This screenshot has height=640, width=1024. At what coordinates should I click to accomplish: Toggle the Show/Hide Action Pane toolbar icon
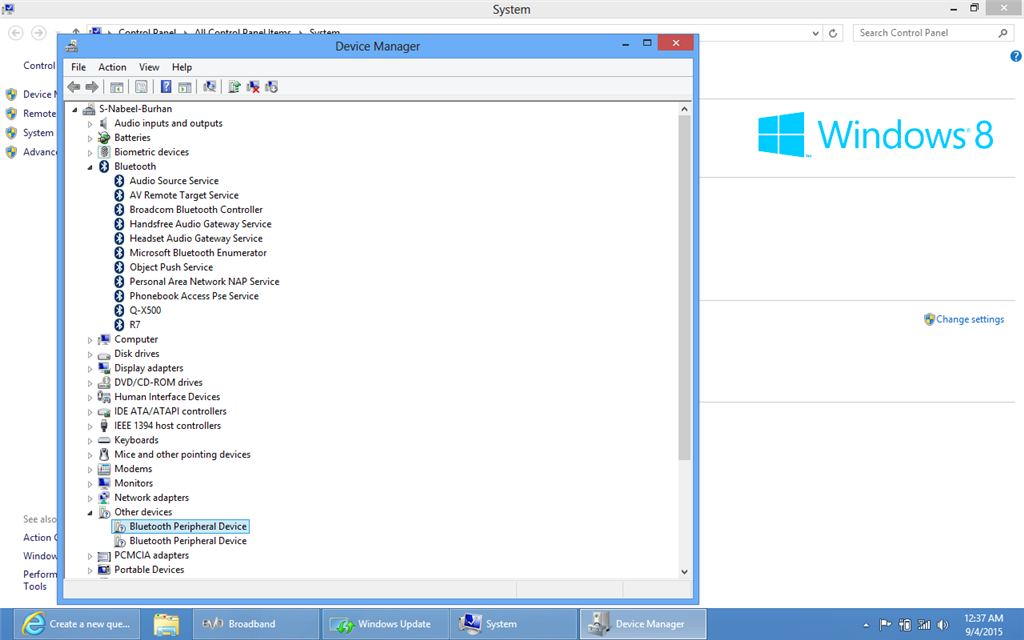click(185, 87)
